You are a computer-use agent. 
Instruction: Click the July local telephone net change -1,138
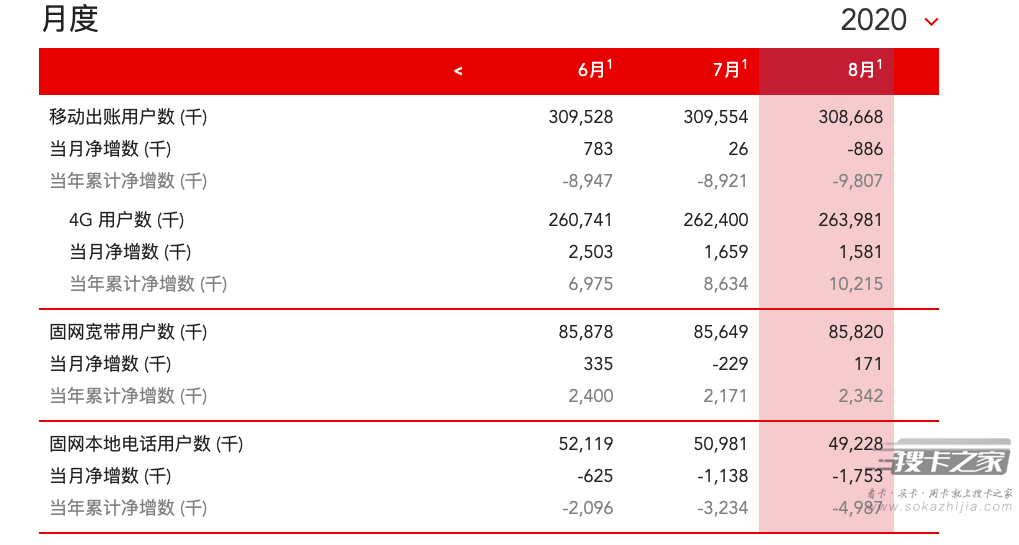(723, 476)
